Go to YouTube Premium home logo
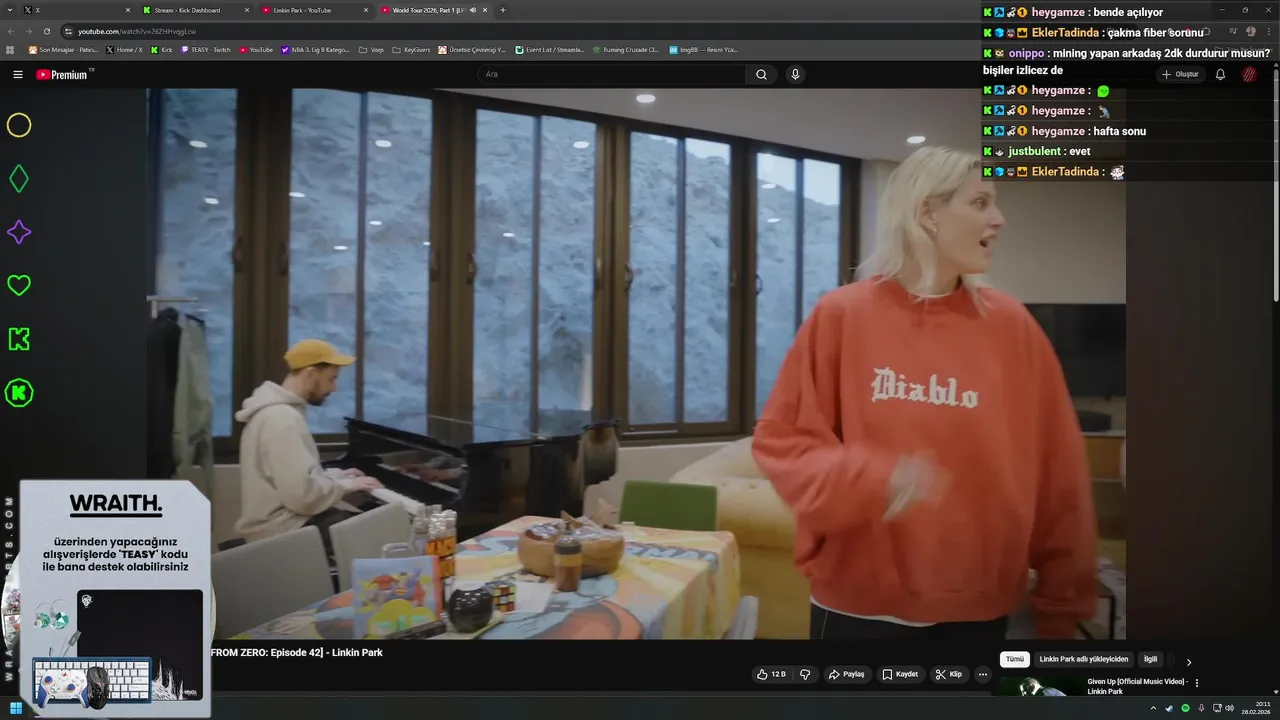Screen dimensions: 1280x720 (64, 74)
